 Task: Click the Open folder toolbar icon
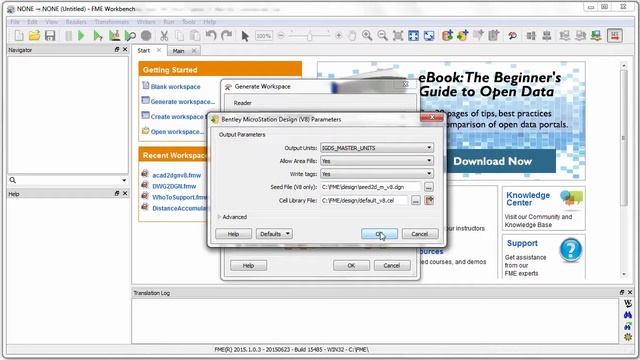[x=34, y=36]
